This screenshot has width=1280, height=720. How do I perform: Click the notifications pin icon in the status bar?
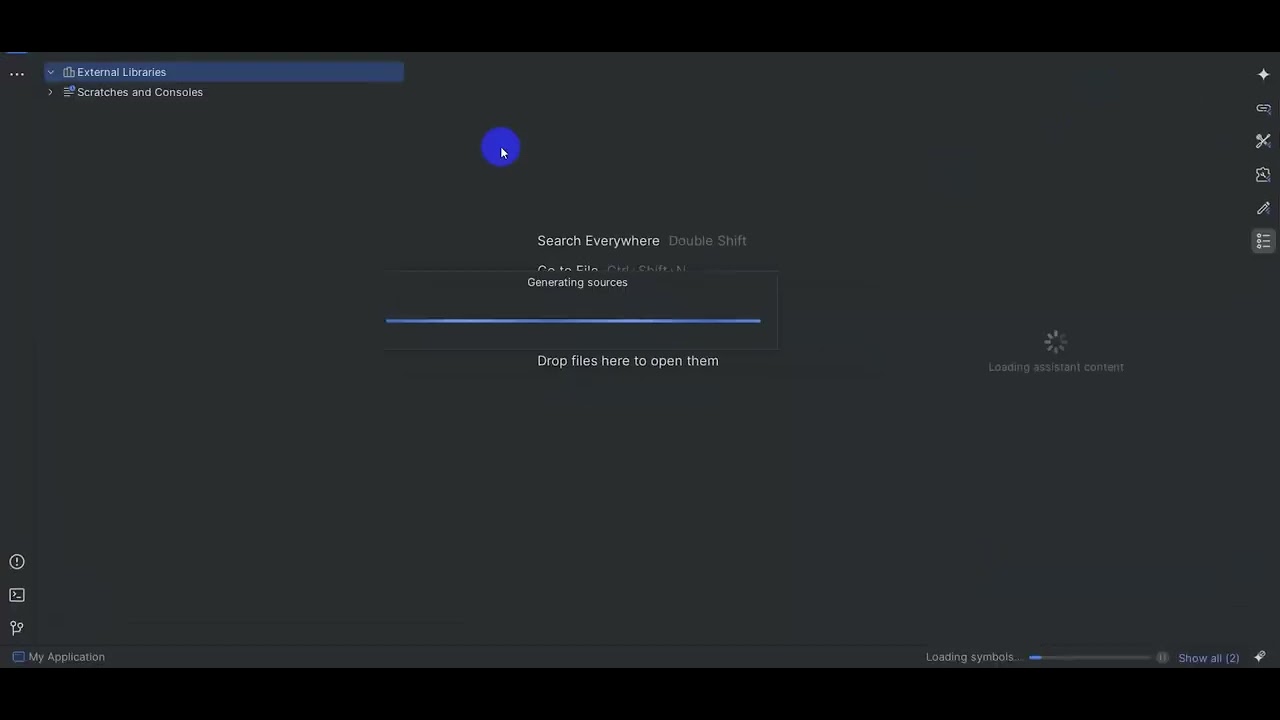[x=1260, y=657]
